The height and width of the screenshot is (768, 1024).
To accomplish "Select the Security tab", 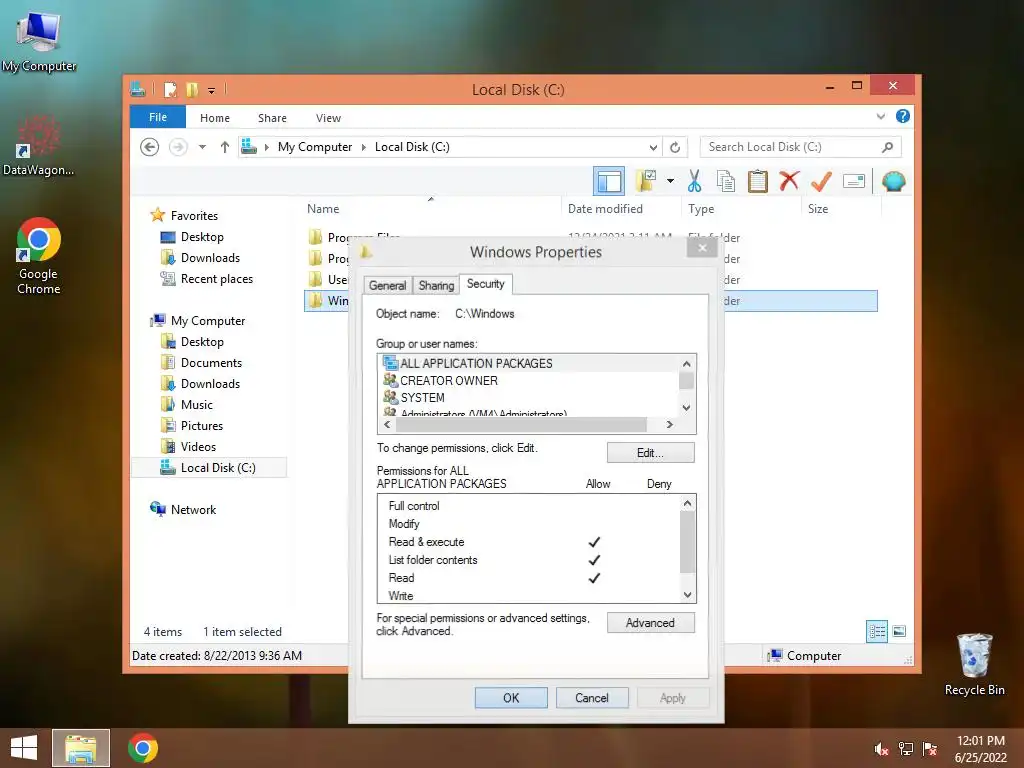I will [x=486, y=284].
